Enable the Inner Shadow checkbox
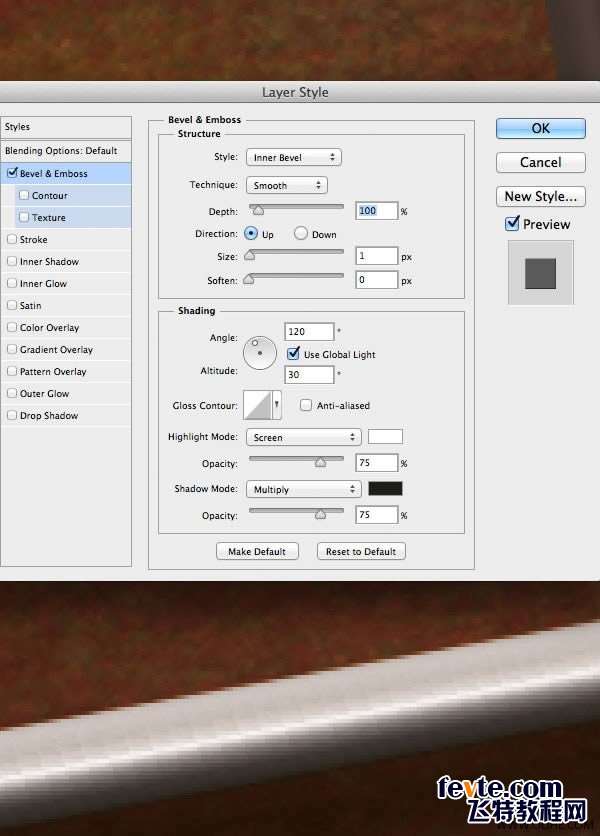The image size is (600, 836). (x=12, y=261)
